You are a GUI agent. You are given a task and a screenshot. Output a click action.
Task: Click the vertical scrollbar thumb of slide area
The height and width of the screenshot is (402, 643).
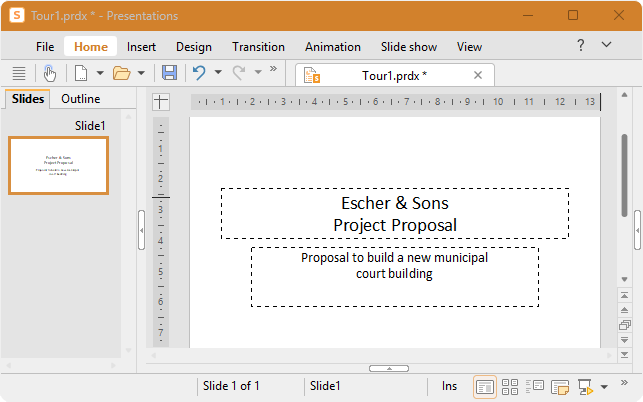point(624,175)
